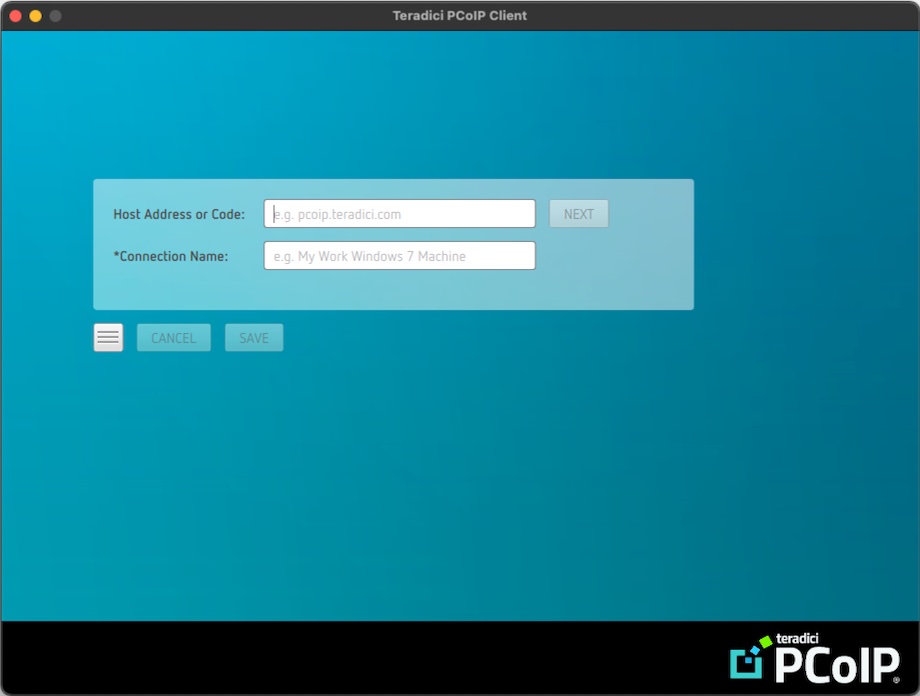The image size is (920, 696).
Task: Minimize the window with the yellow button
Action: [x=35, y=16]
